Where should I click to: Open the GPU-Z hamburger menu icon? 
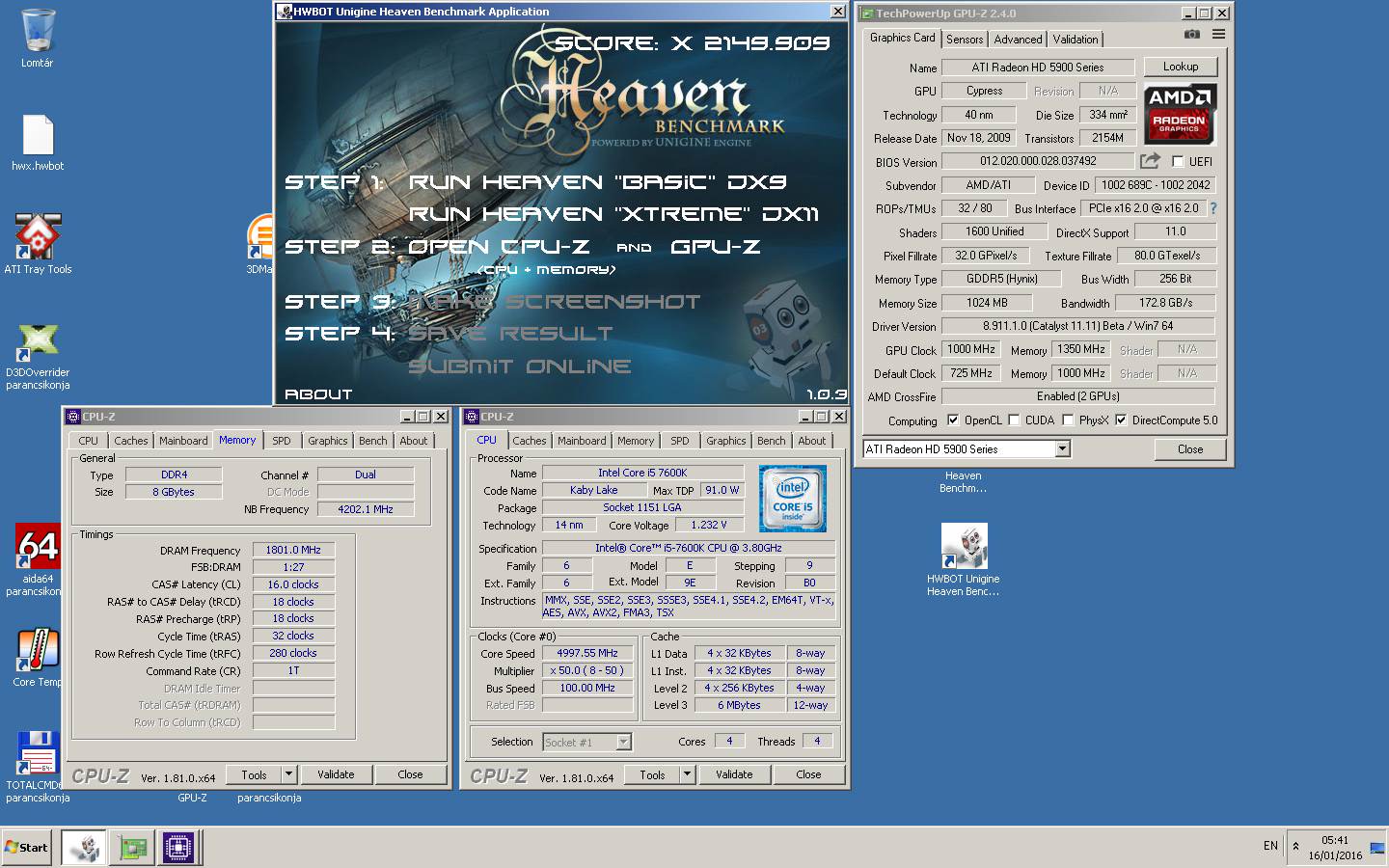[1218, 35]
